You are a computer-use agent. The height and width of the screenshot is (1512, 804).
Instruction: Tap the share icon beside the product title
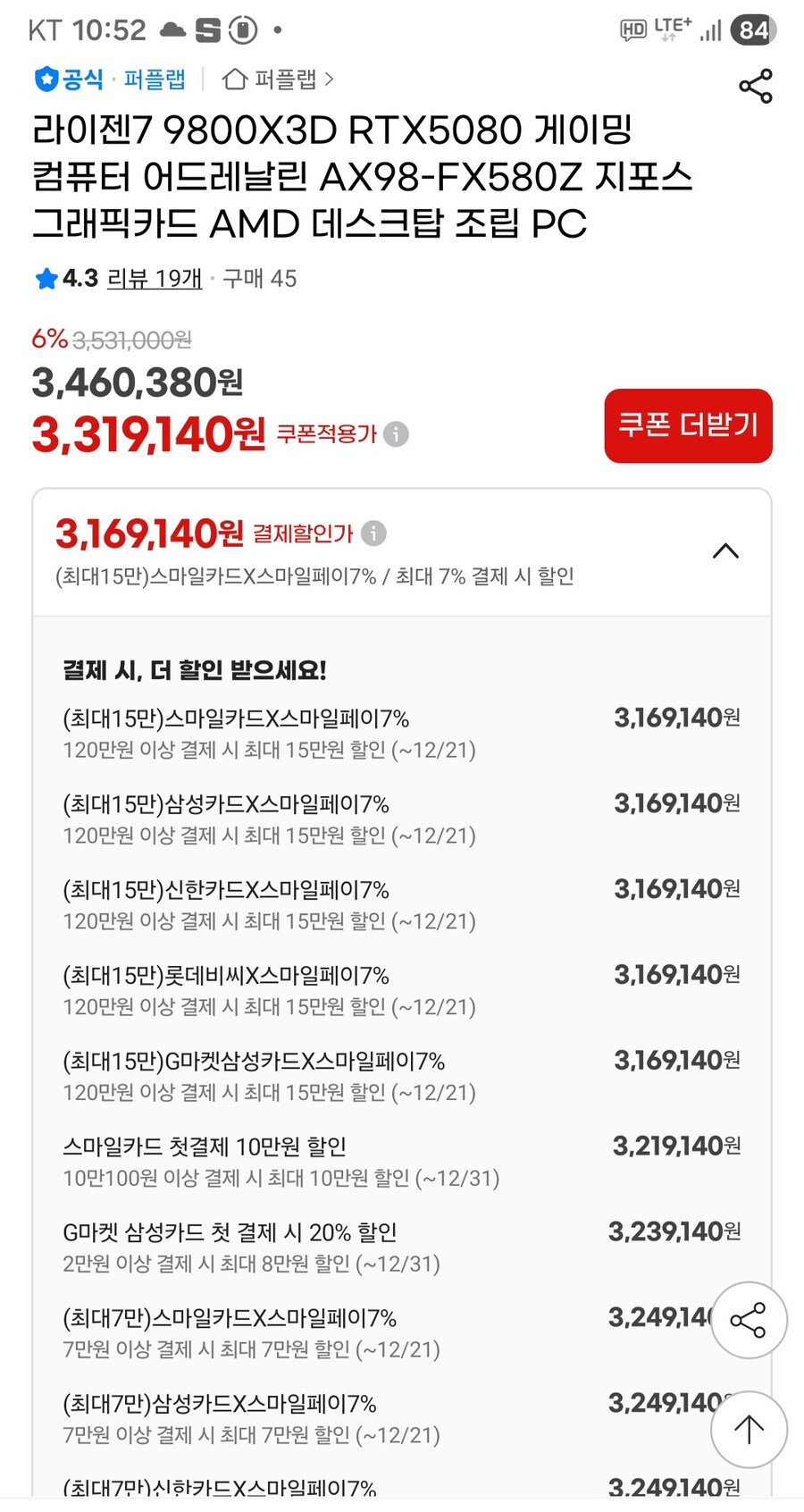coord(755,86)
